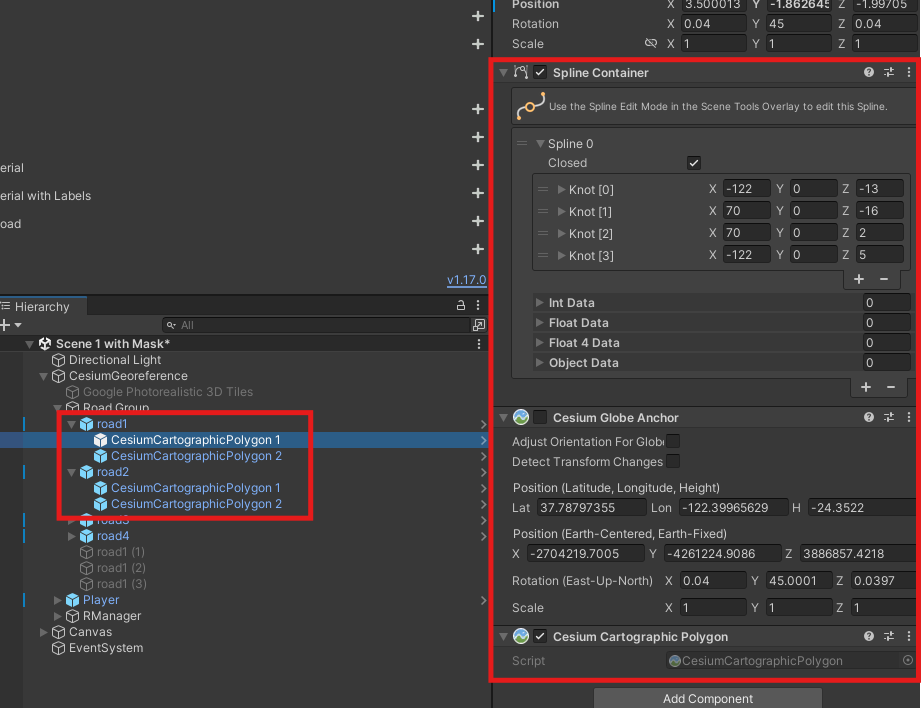Toggle Detect Transform Changes checkbox
This screenshot has height=708, width=922.
[673, 461]
